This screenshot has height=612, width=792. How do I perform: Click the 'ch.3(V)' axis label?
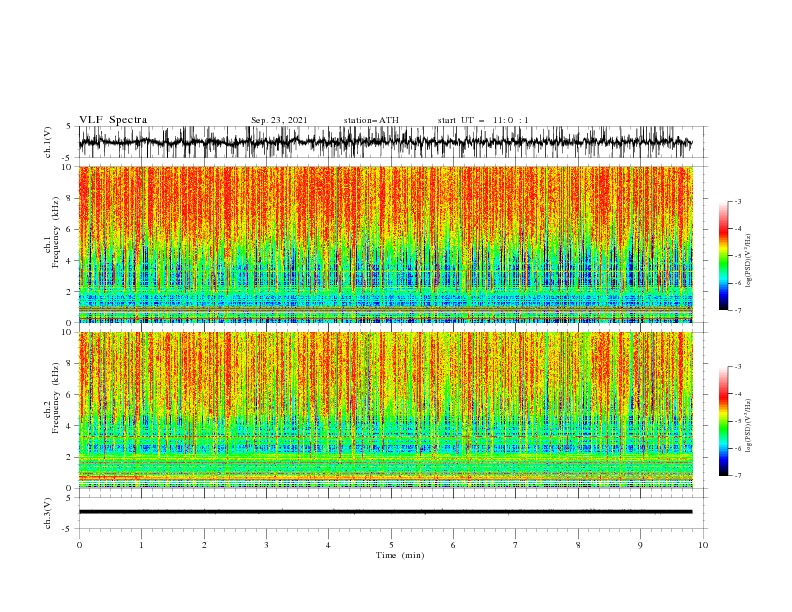pyautogui.click(x=48, y=513)
